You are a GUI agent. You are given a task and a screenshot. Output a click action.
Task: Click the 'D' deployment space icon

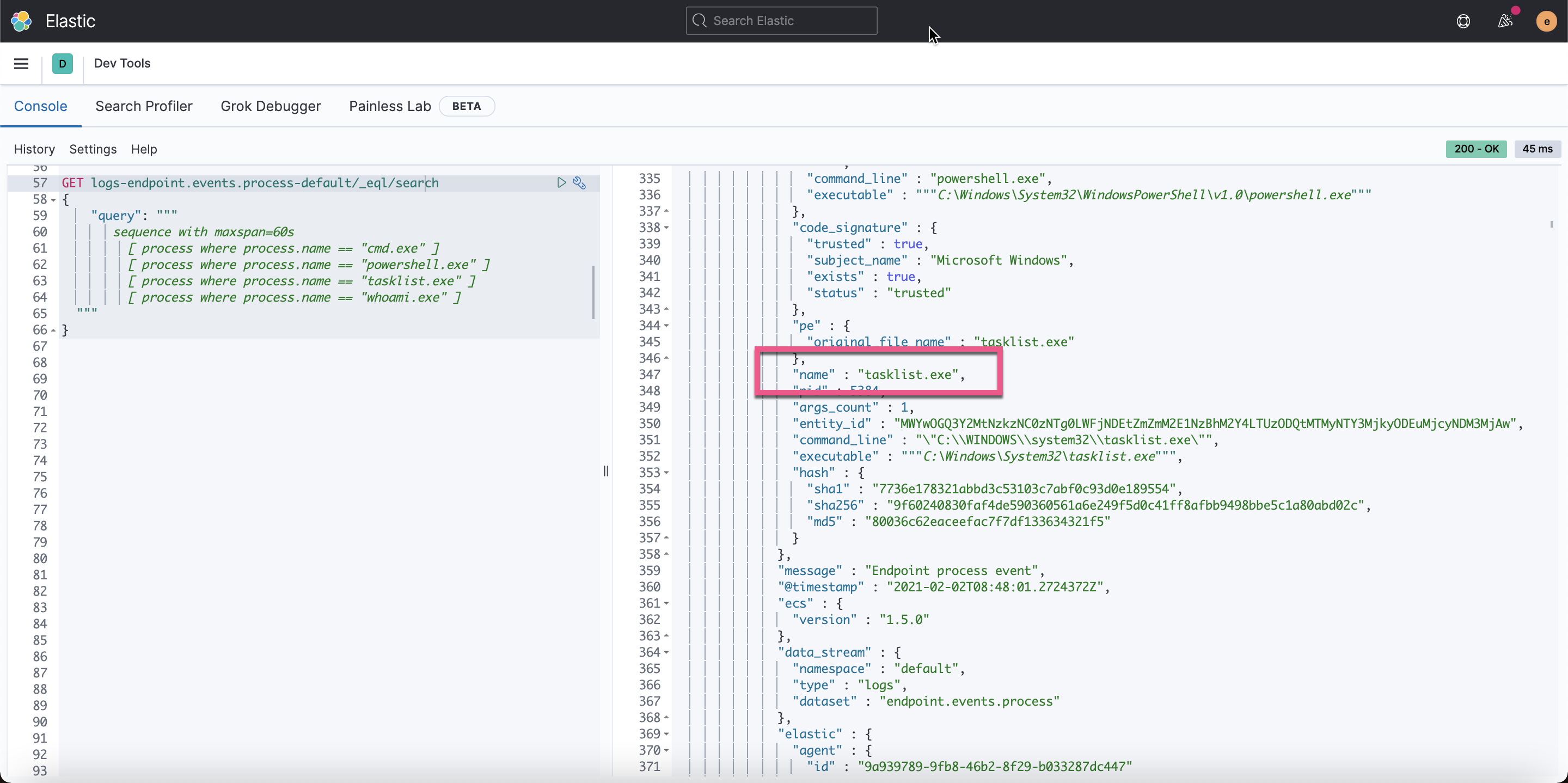pos(63,63)
